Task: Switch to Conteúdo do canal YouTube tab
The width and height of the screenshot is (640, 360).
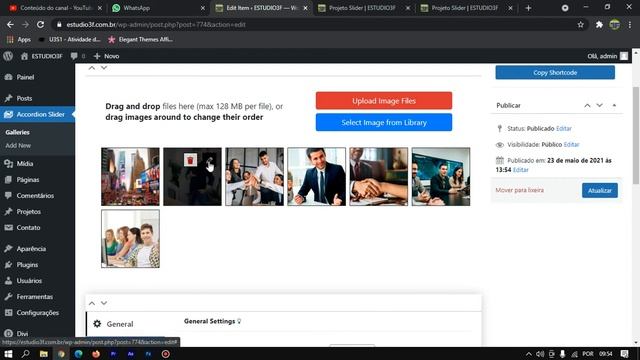Action: (56, 8)
